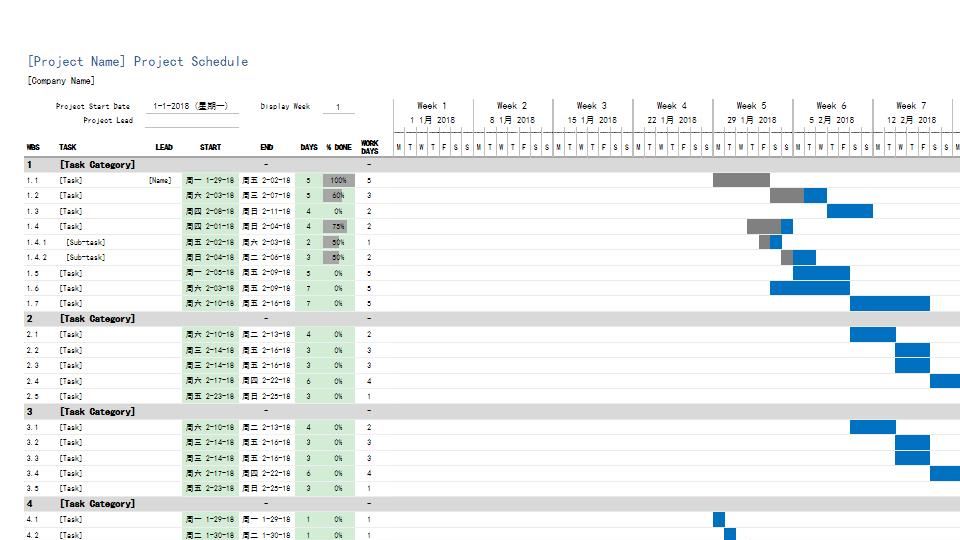Image resolution: width=960 pixels, height=540 pixels.
Task: Select the days cell of task 1.6
Action: point(309,288)
